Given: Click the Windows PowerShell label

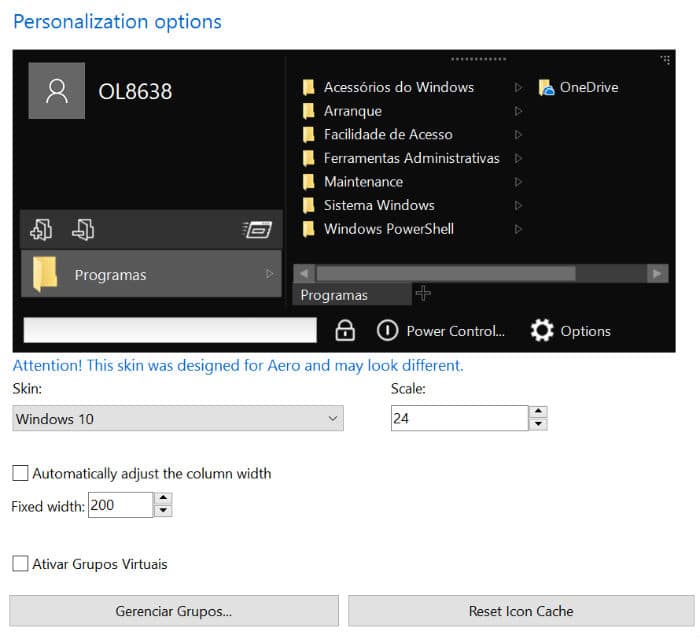Looking at the screenshot, I should 389,229.
